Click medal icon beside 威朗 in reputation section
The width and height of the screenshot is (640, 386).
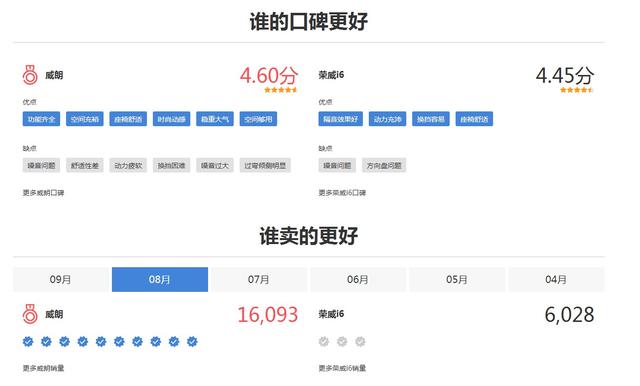tap(30, 75)
